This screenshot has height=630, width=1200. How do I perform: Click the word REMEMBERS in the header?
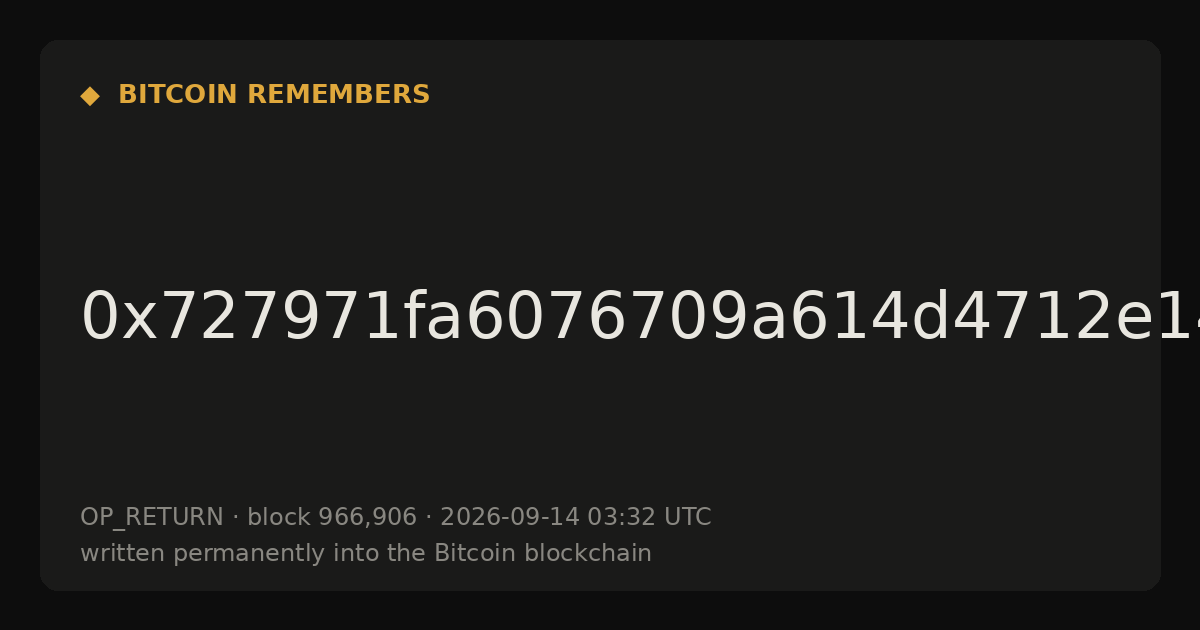coord(338,95)
